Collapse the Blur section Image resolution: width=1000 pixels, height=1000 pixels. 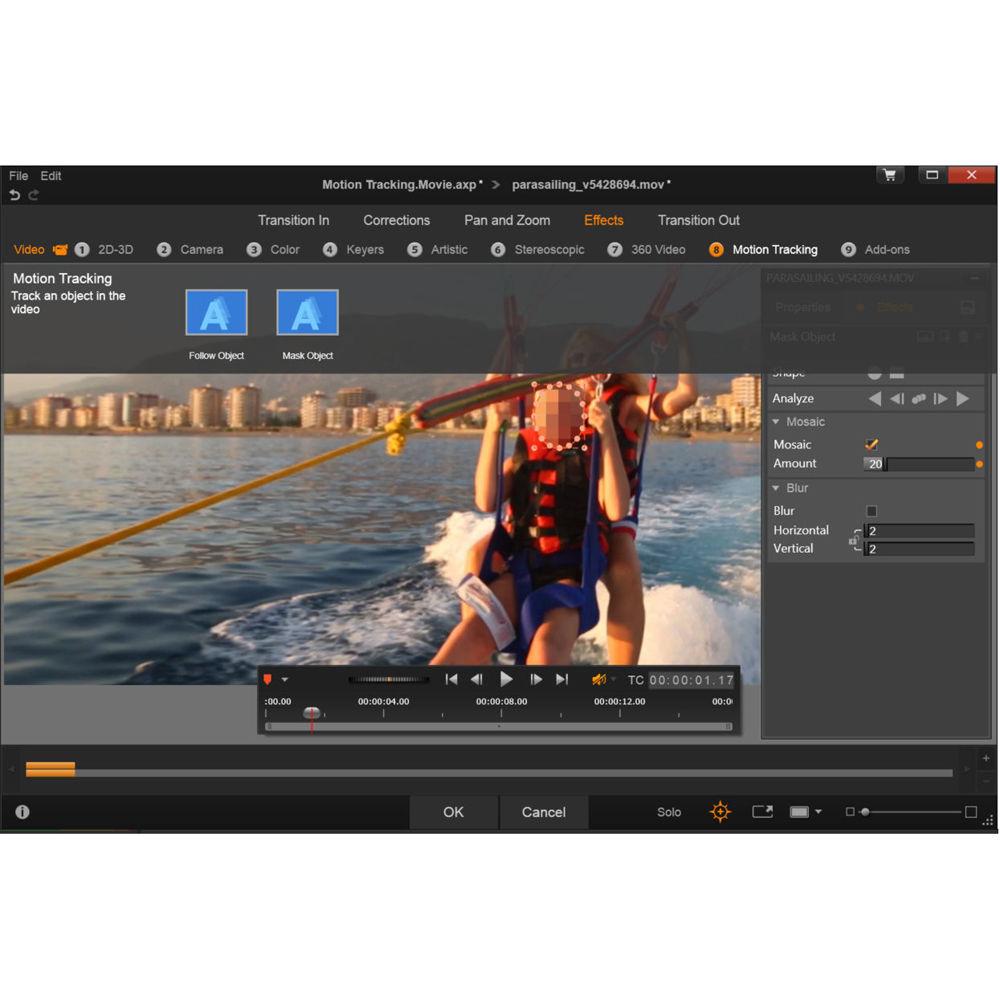(x=777, y=487)
